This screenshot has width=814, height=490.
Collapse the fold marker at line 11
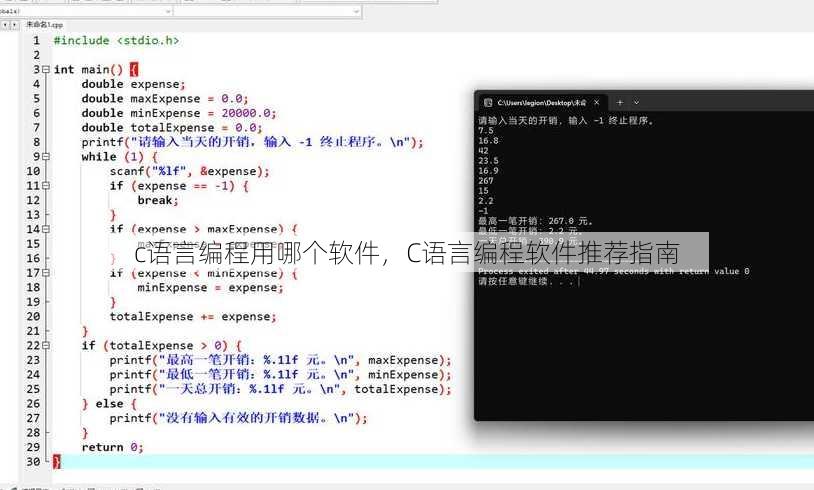(46, 185)
